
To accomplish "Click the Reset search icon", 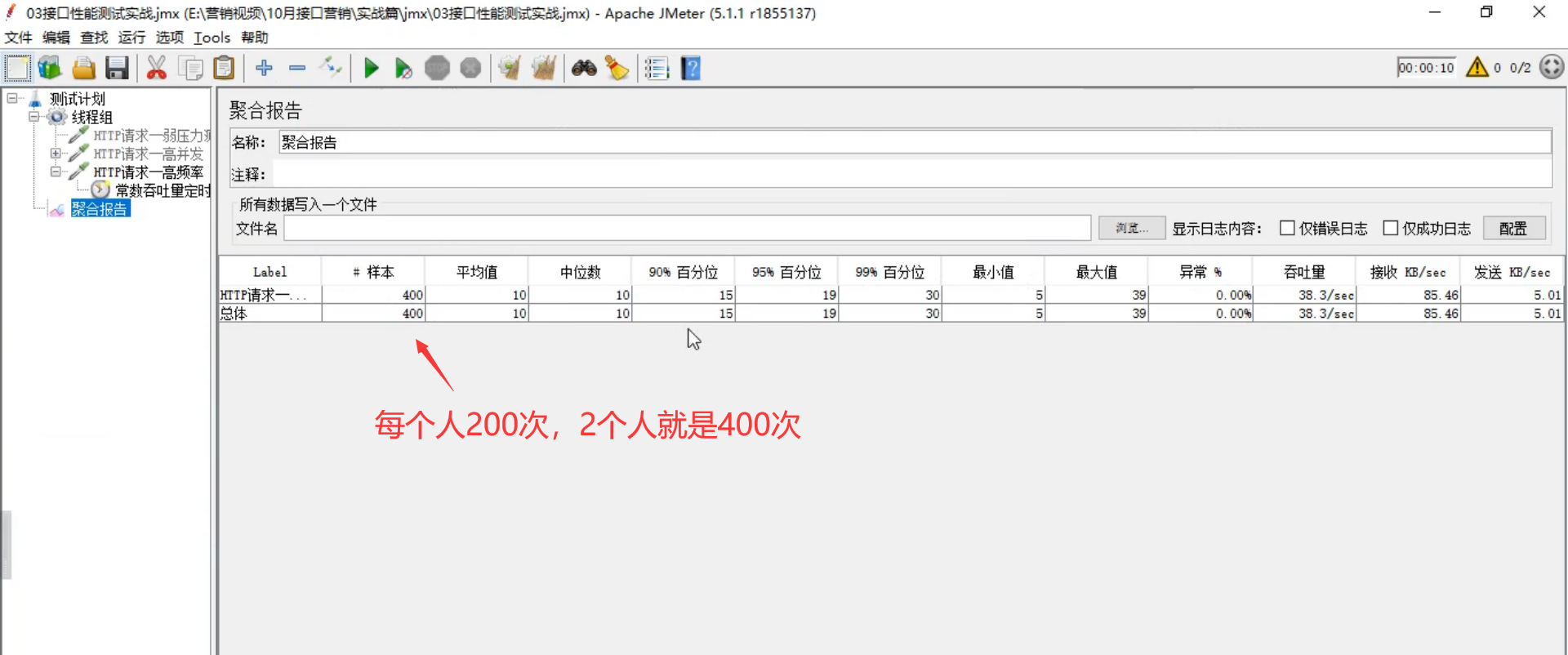I will click(x=617, y=68).
